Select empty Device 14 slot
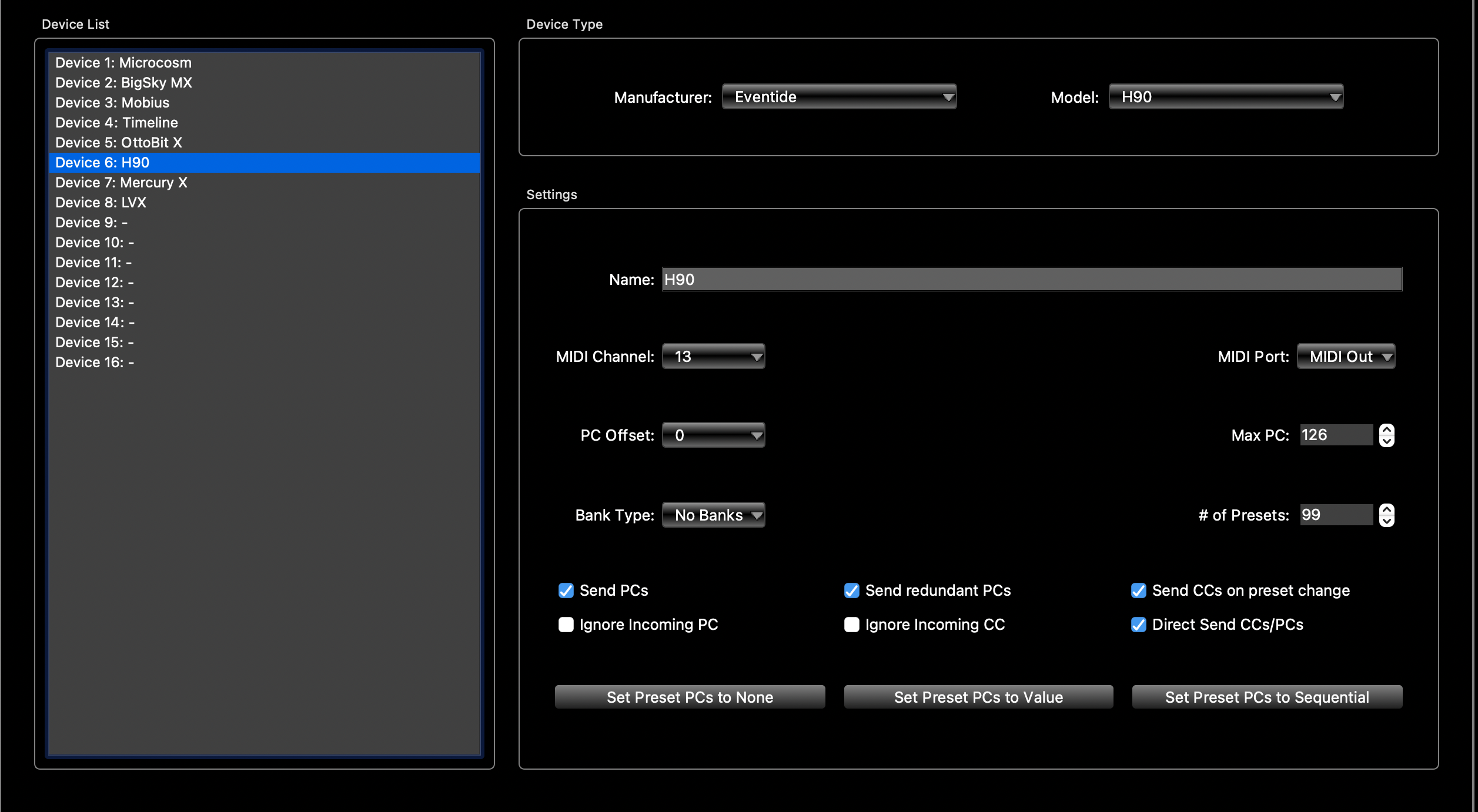Image resolution: width=1478 pixels, height=812 pixels. point(264,323)
